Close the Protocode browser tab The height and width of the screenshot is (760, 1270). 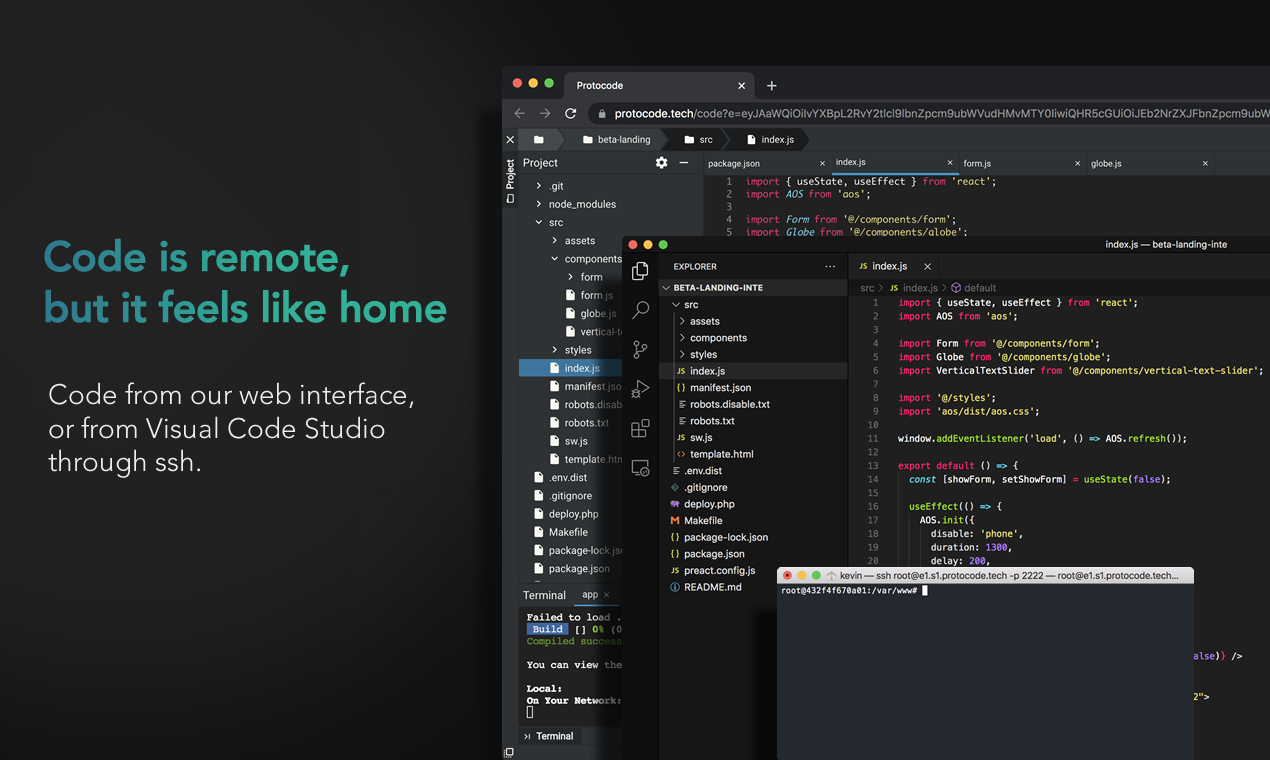pyautogui.click(x=742, y=86)
